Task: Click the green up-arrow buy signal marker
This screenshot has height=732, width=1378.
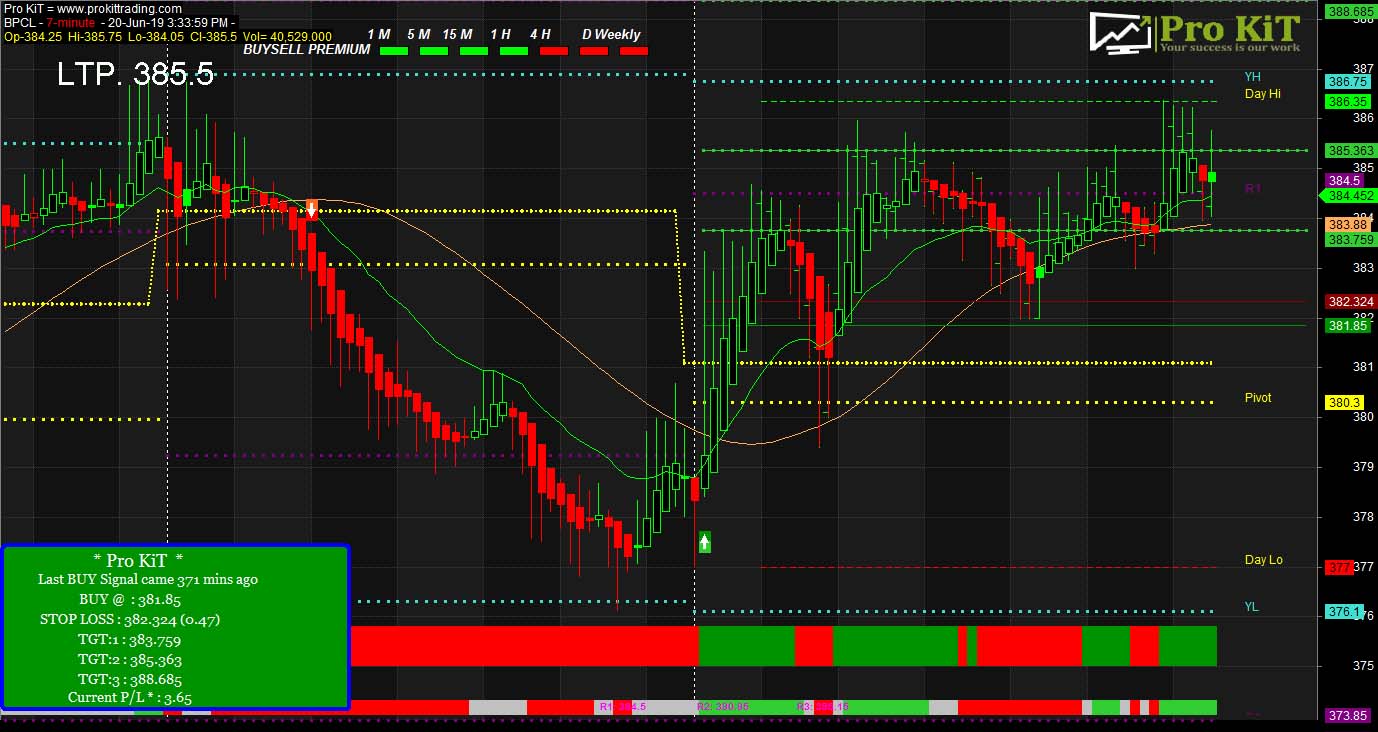Action: coord(704,541)
